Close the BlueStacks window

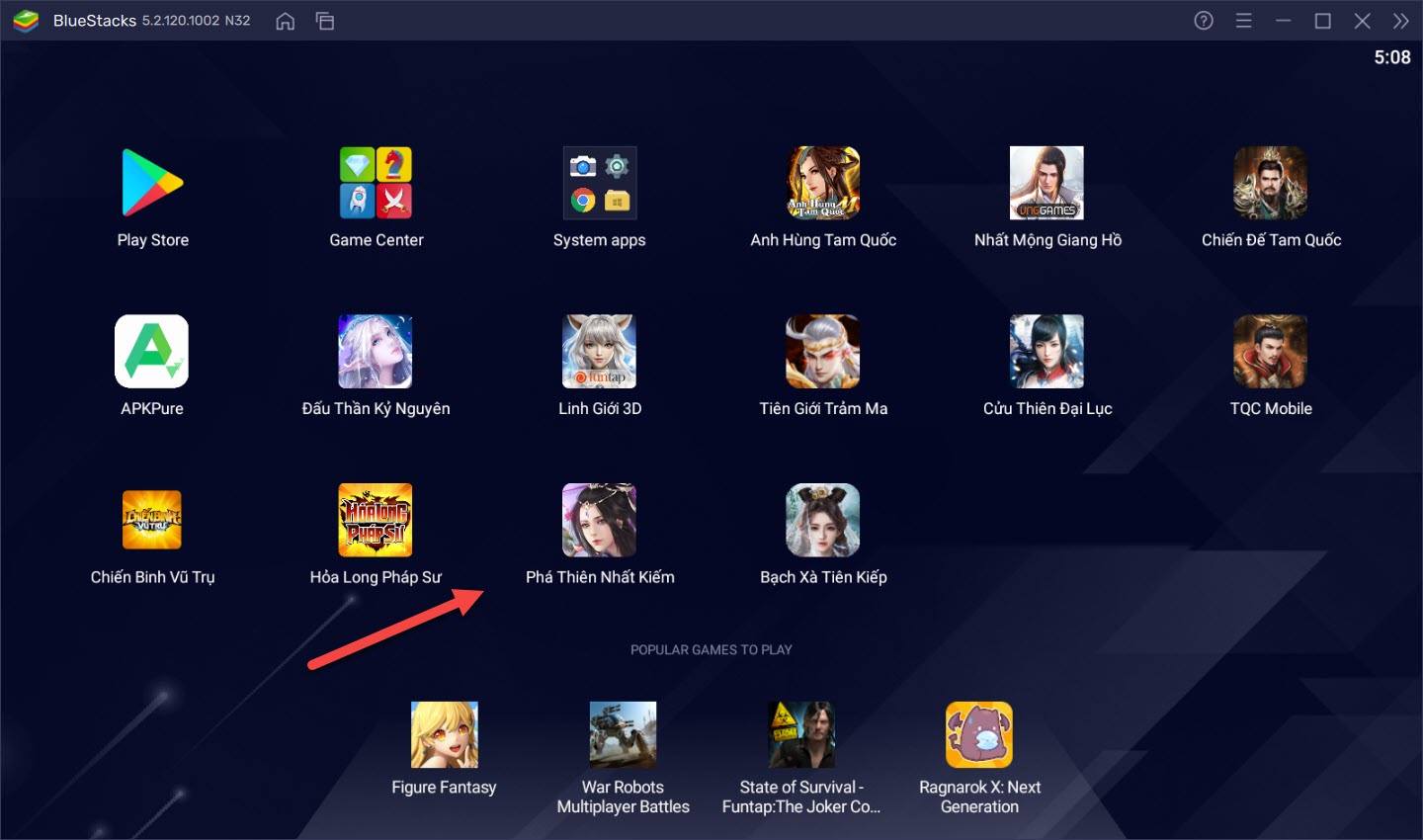click(x=1362, y=21)
